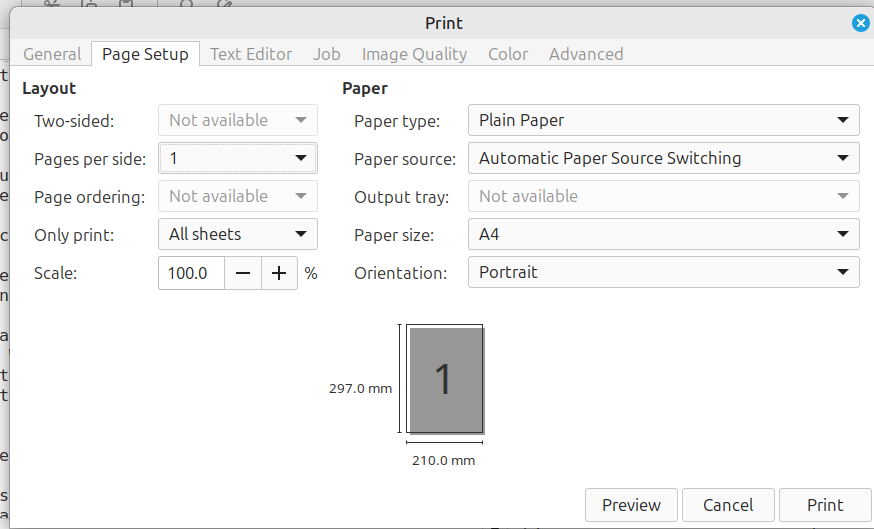Screen dimensions: 874x529
Task: Select the Page Setup tab
Action: pyautogui.click(x=145, y=54)
